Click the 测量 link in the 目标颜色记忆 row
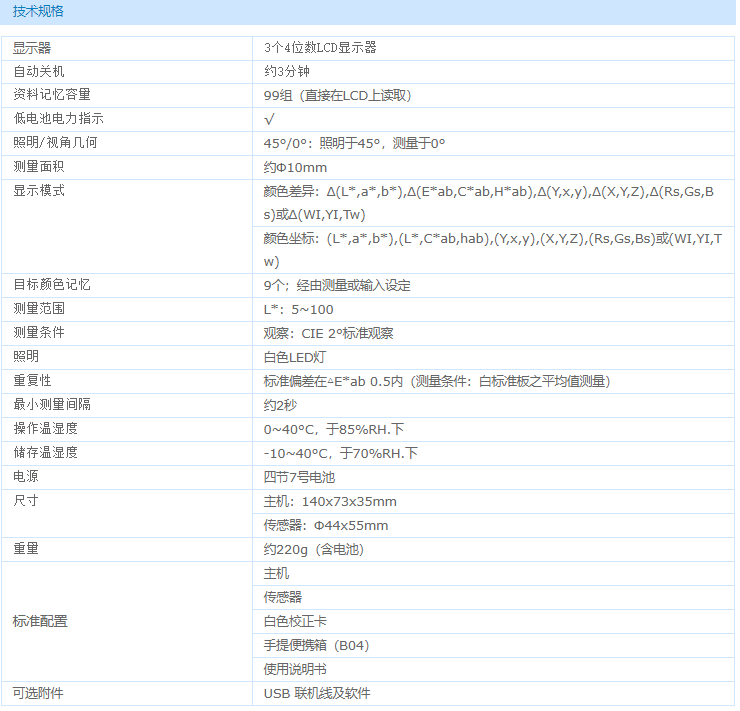This screenshot has height=711, width=740. 335,285
